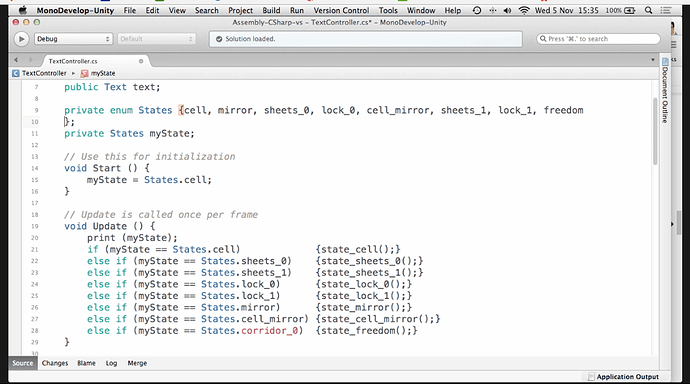This screenshot has height=384, width=690.
Task: Click the Time Machine menu bar icon
Action: point(477,10)
